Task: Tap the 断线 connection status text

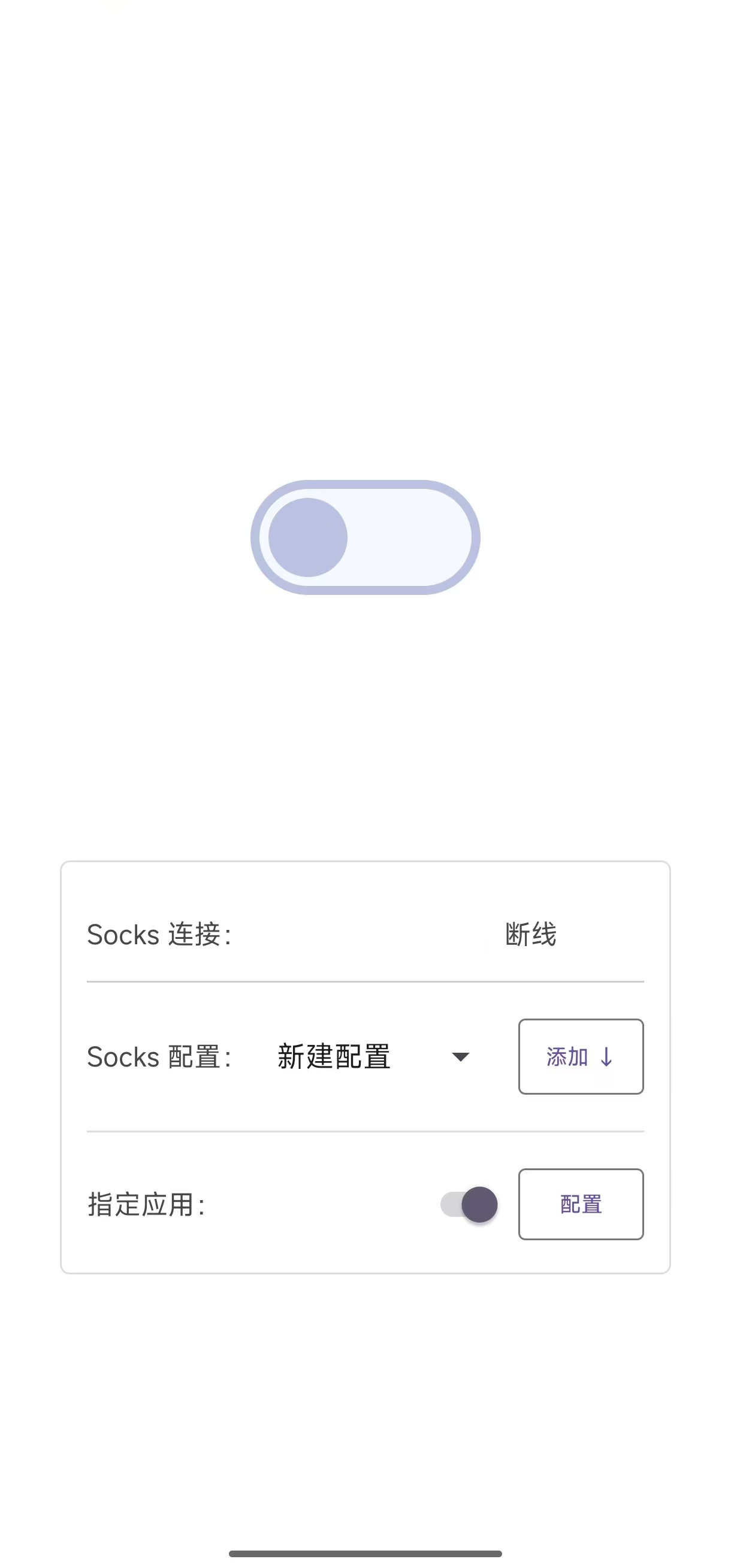Action: click(531, 934)
